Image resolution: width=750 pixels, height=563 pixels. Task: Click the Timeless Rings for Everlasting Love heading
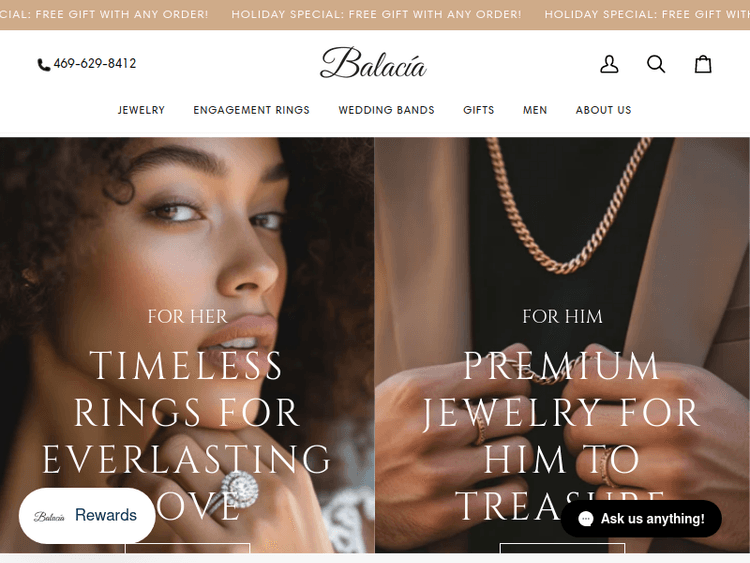[187, 436]
